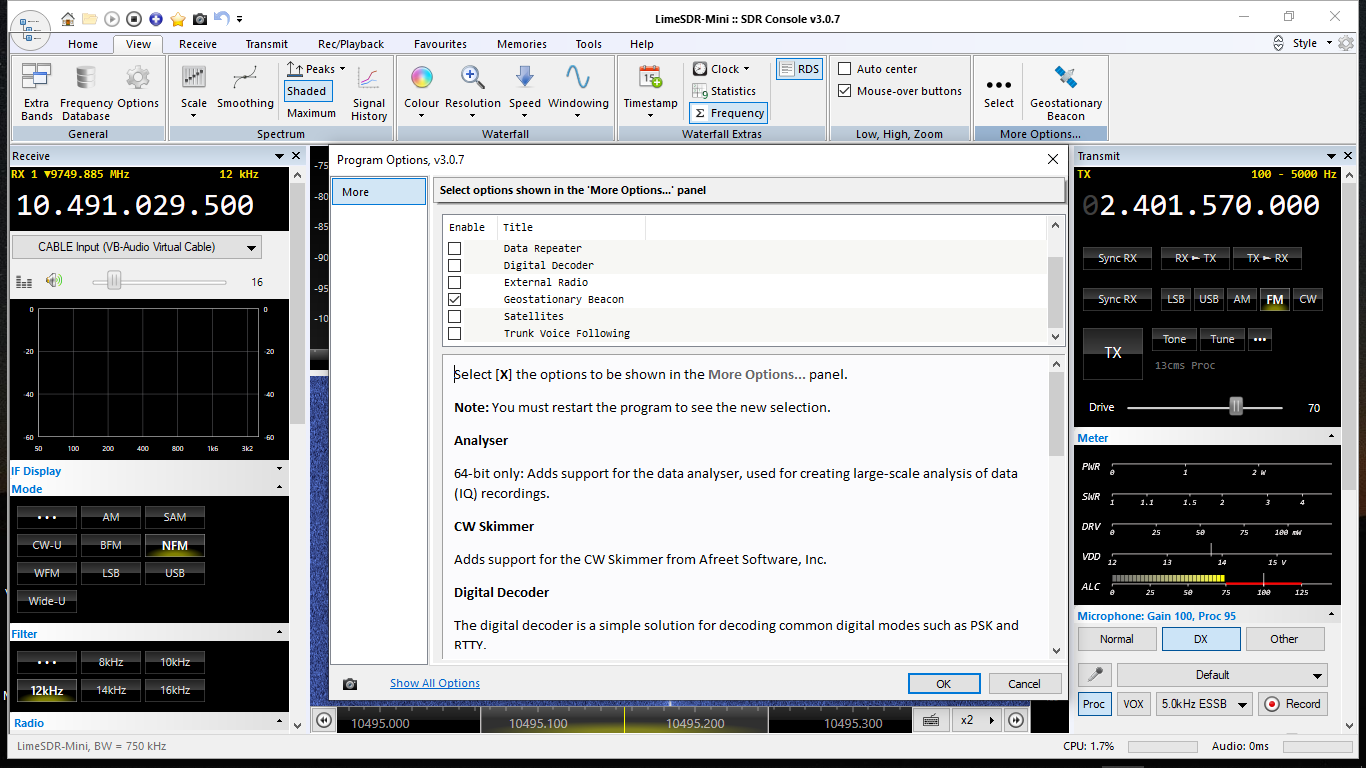Viewport: 1366px width, 768px height.
Task: Click the audio level bars icon
Action: pos(24,282)
